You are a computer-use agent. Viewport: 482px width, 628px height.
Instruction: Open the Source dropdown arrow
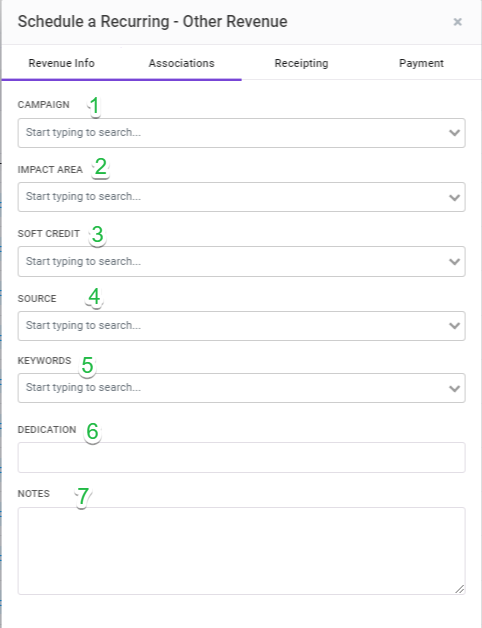[454, 326]
